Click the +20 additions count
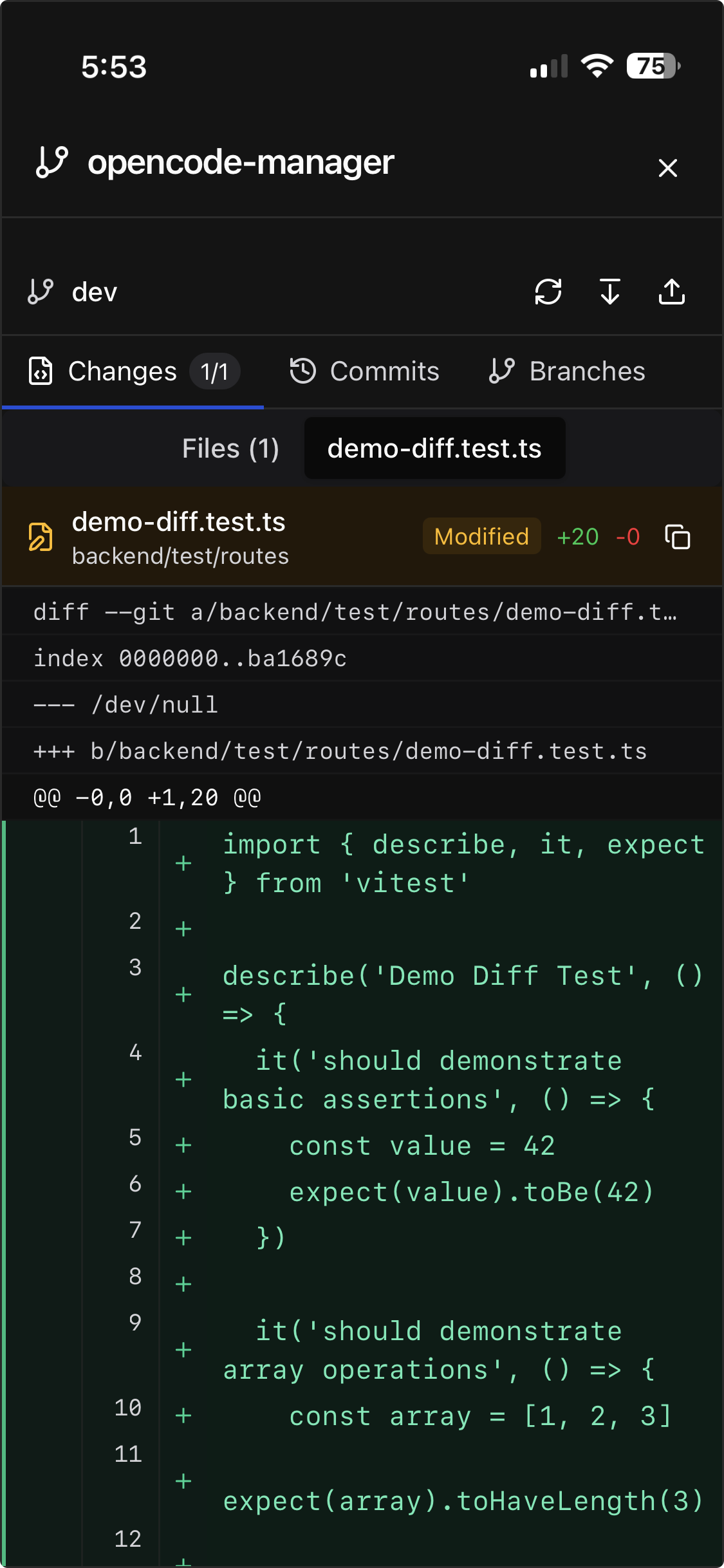 click(577, 537)
